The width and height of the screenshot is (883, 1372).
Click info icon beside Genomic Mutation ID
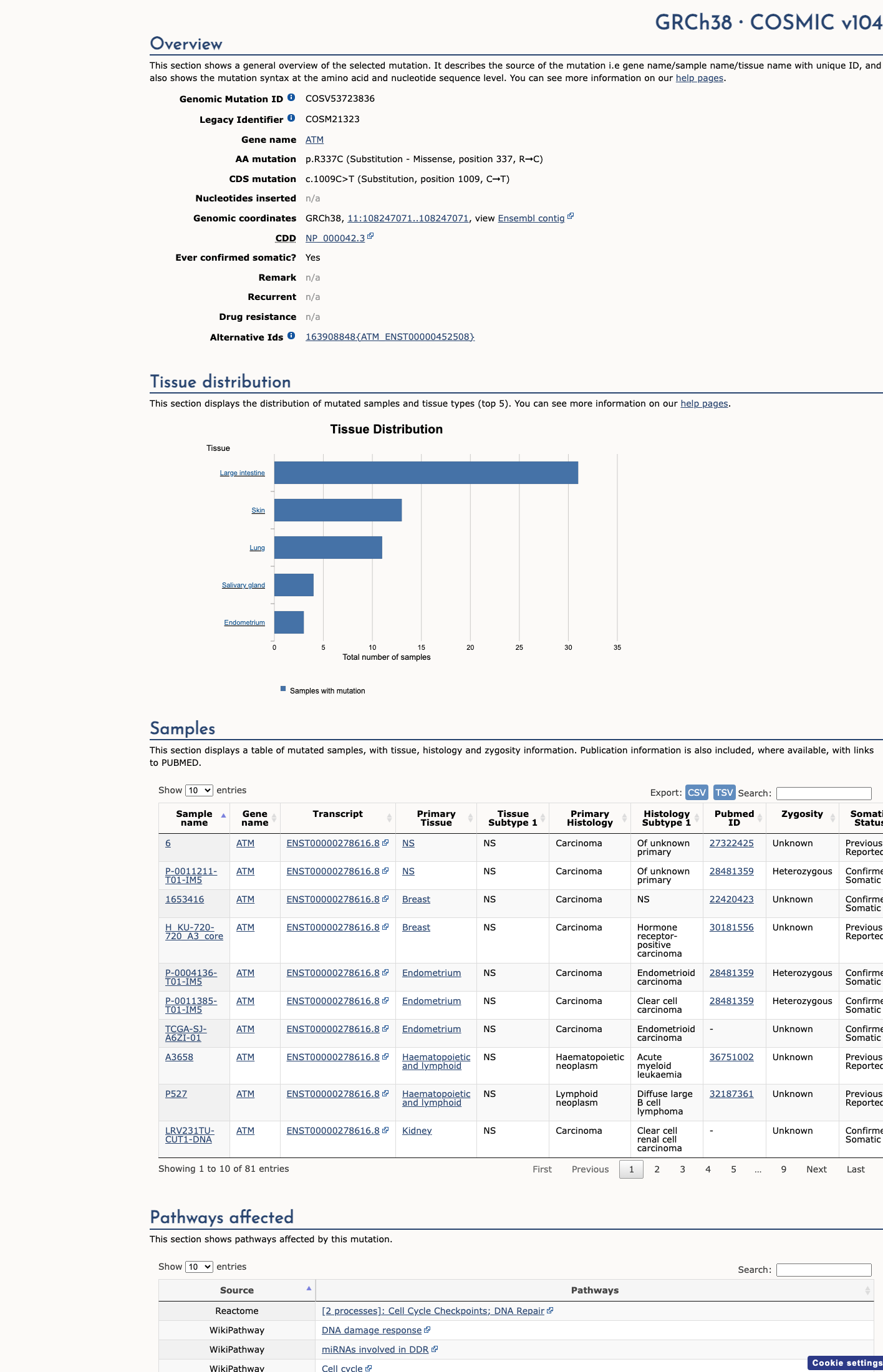coord(291,97)
